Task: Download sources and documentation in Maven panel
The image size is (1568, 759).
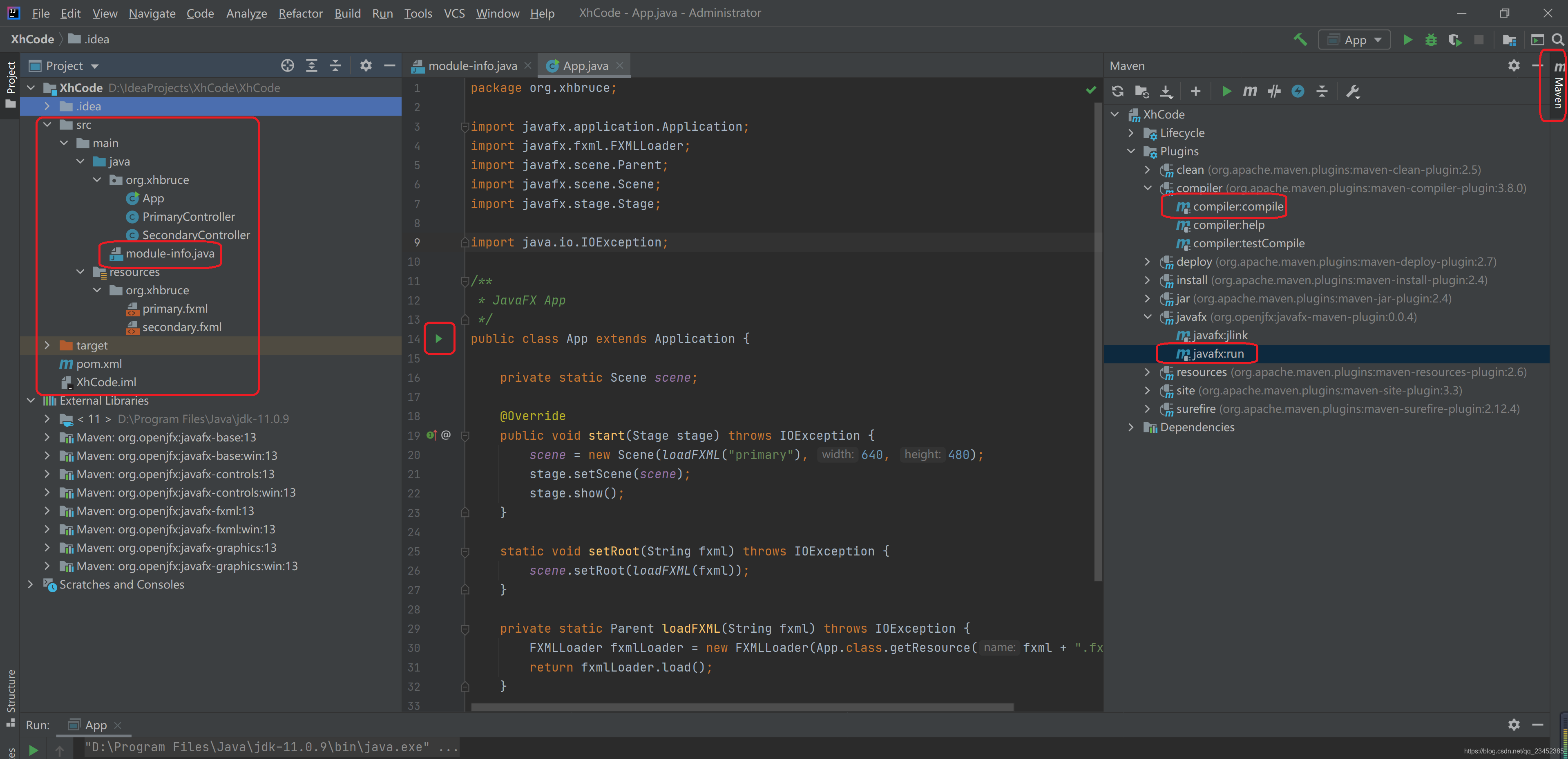Action: [1166, 92]
